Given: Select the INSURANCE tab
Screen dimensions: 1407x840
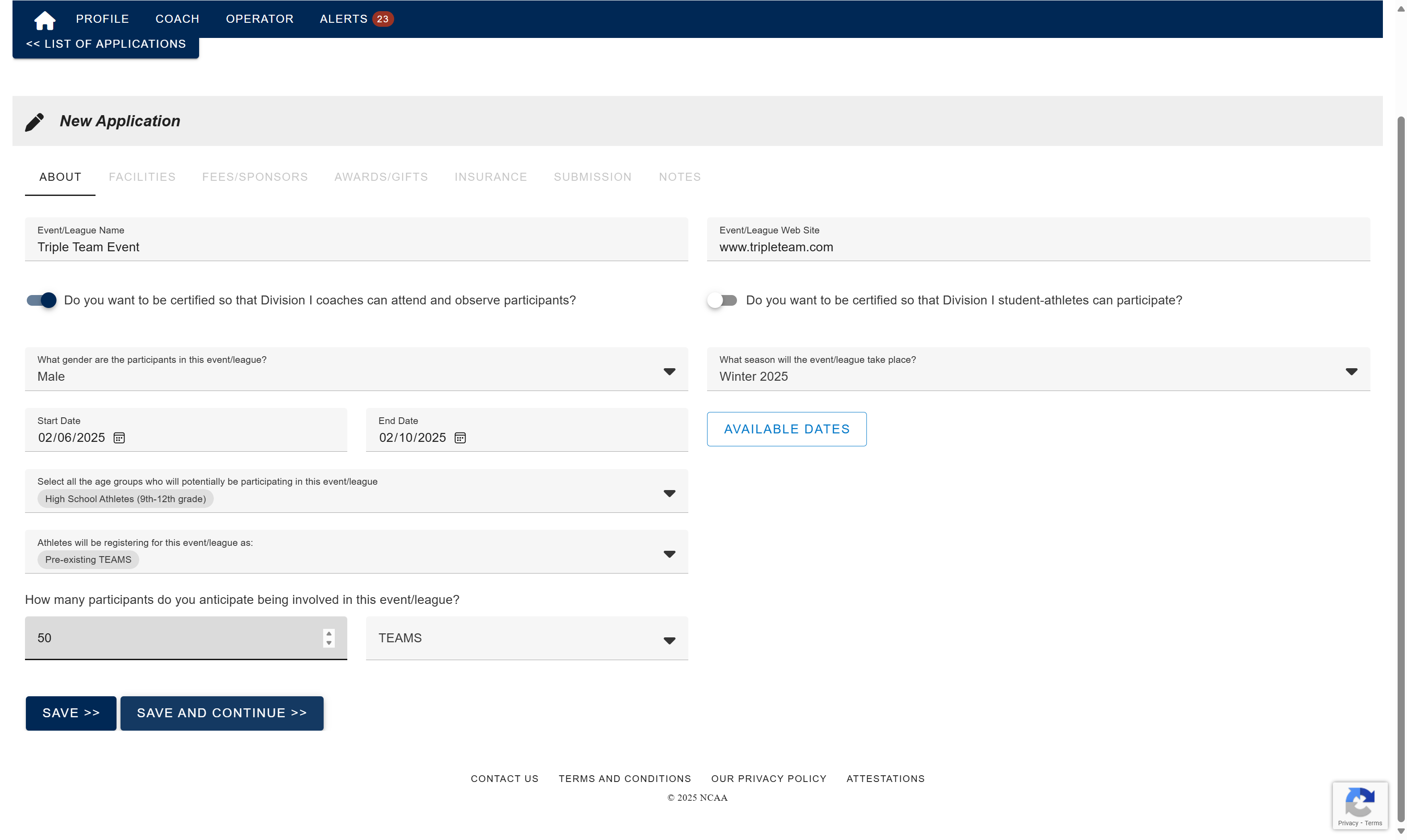Looking at the screenshot, I should pyautogui.click(x=491, y=177).
